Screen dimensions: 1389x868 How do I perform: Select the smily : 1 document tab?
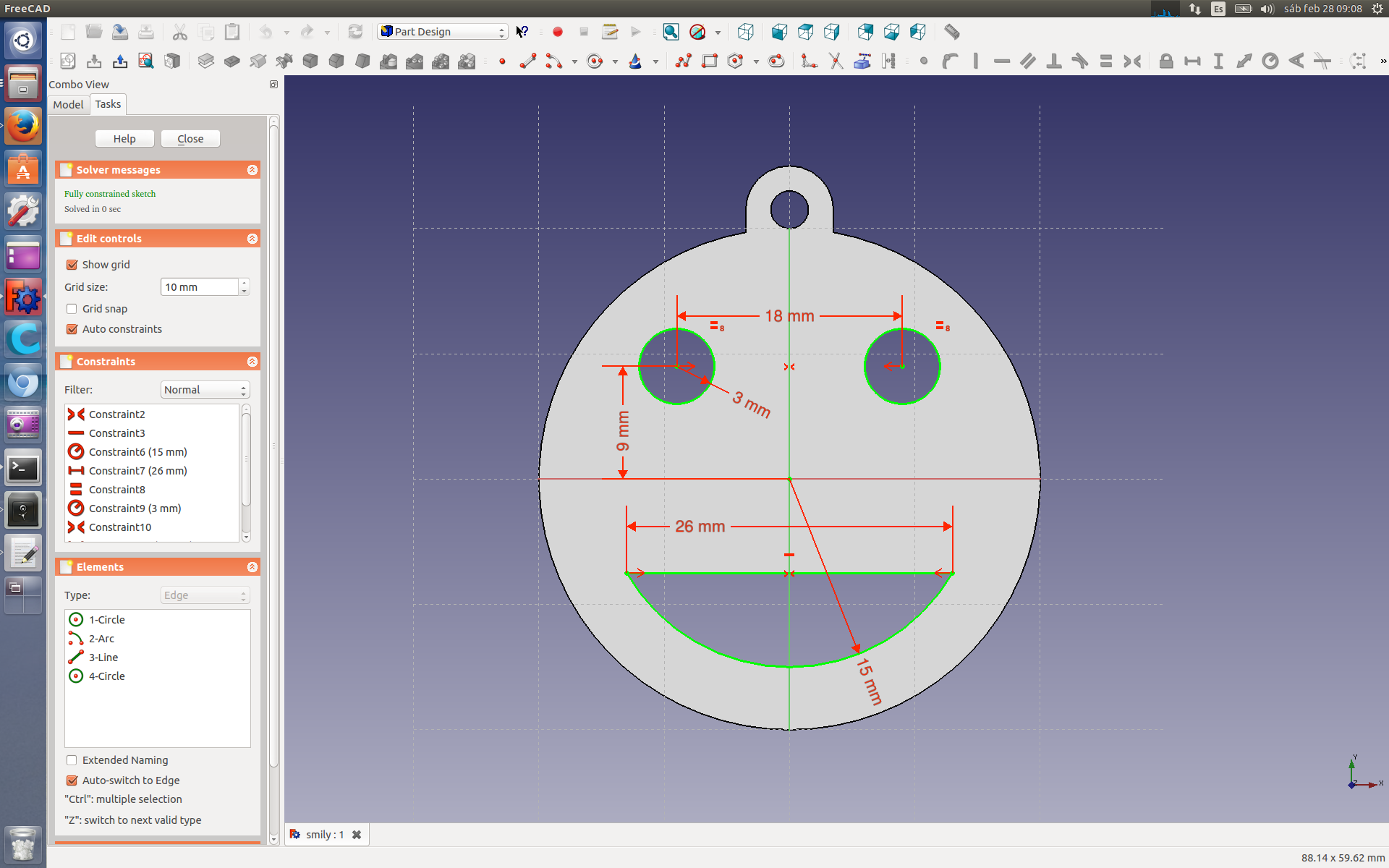[324, 835]
